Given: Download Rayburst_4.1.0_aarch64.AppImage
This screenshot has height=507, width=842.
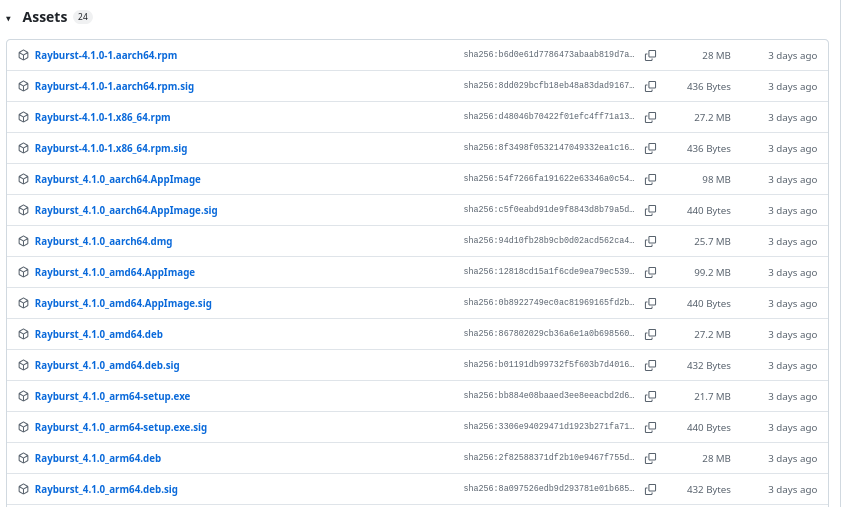Looking at the screenshot, I should (x=118, y=179).
